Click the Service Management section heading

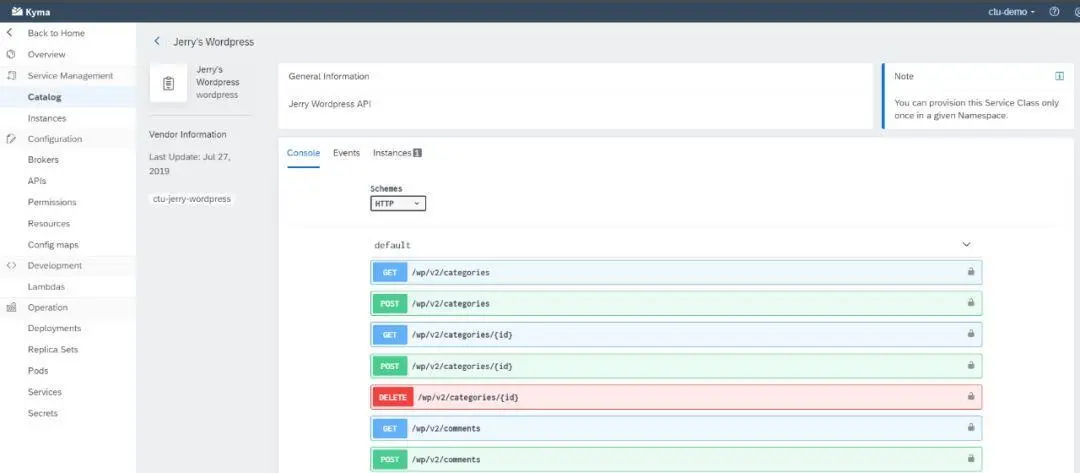[70, 76]
